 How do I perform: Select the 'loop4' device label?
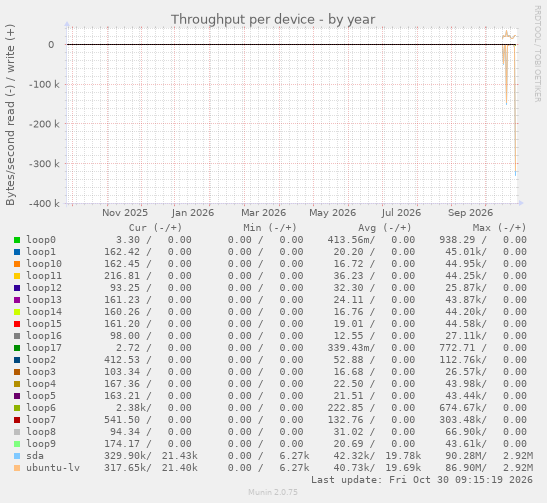[41, 384]
